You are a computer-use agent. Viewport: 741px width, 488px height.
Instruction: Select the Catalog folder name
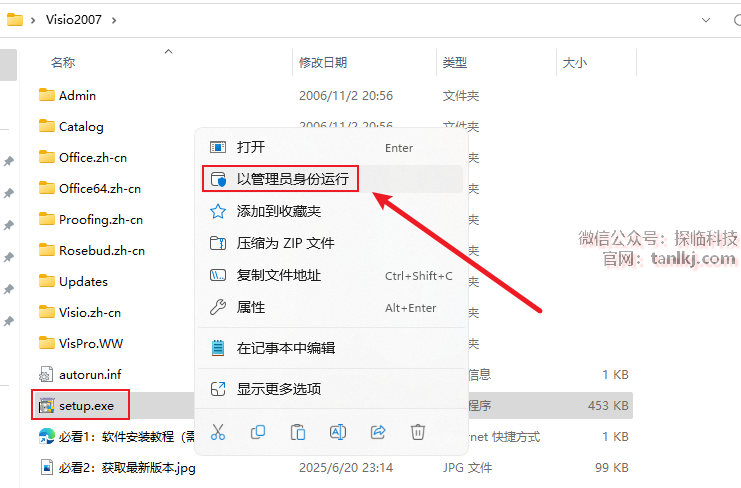(x=81, y=127)
